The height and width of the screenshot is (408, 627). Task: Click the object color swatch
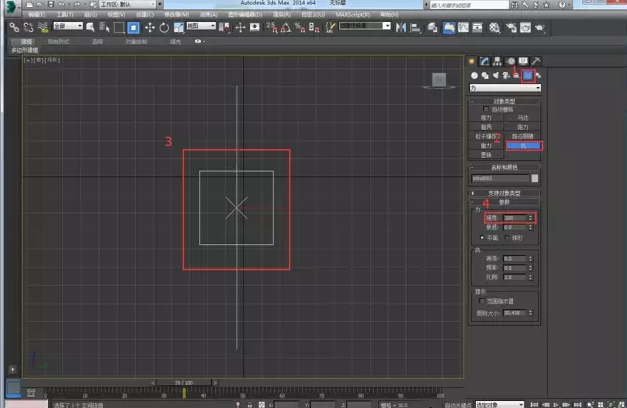(x=536, y=178)
